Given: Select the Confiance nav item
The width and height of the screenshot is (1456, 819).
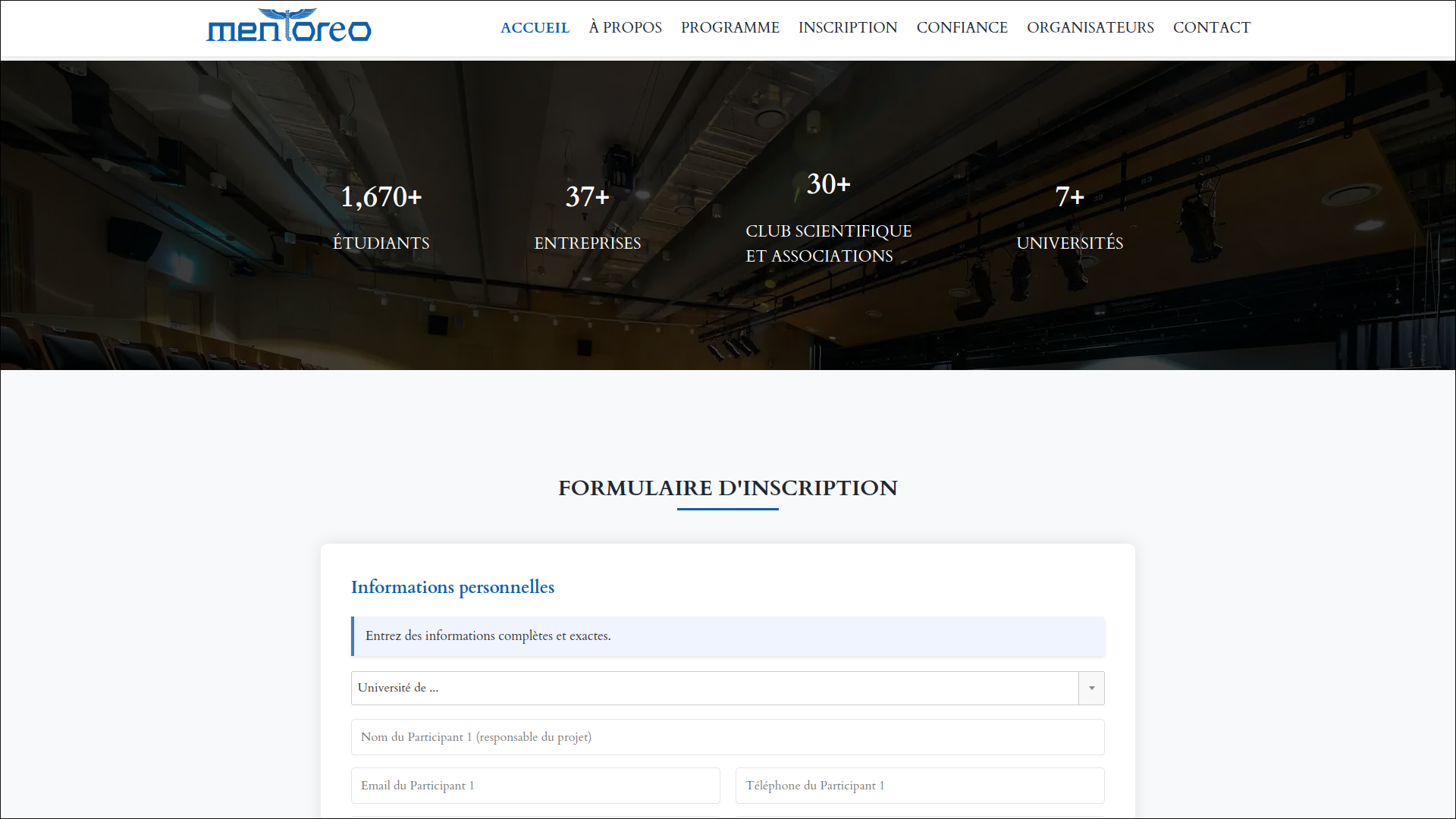Looking at the screenshot, I should 962,28.
